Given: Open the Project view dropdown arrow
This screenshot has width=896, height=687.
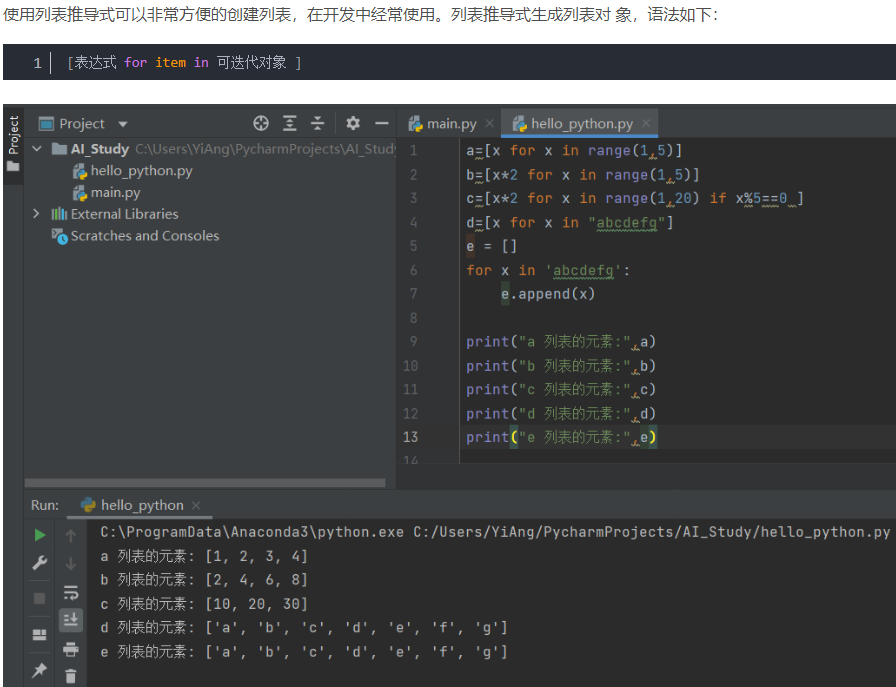Looking at the screenshot, I should 123,124.
